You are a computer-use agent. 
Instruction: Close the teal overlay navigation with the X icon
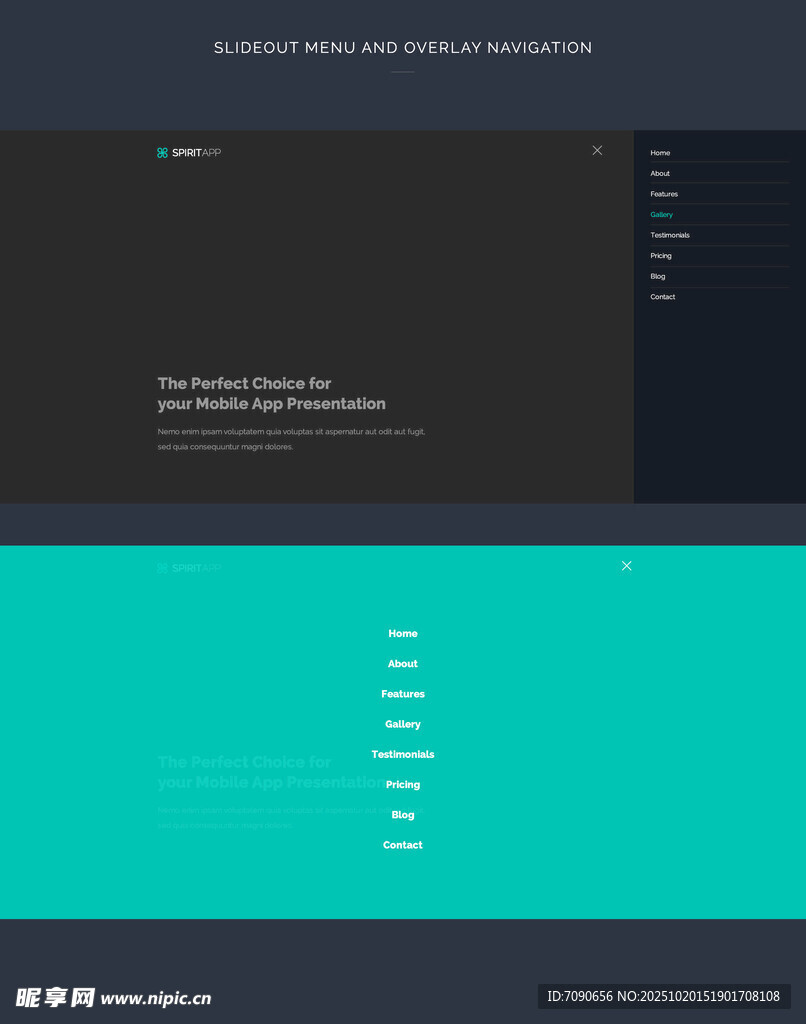(626, 566)
